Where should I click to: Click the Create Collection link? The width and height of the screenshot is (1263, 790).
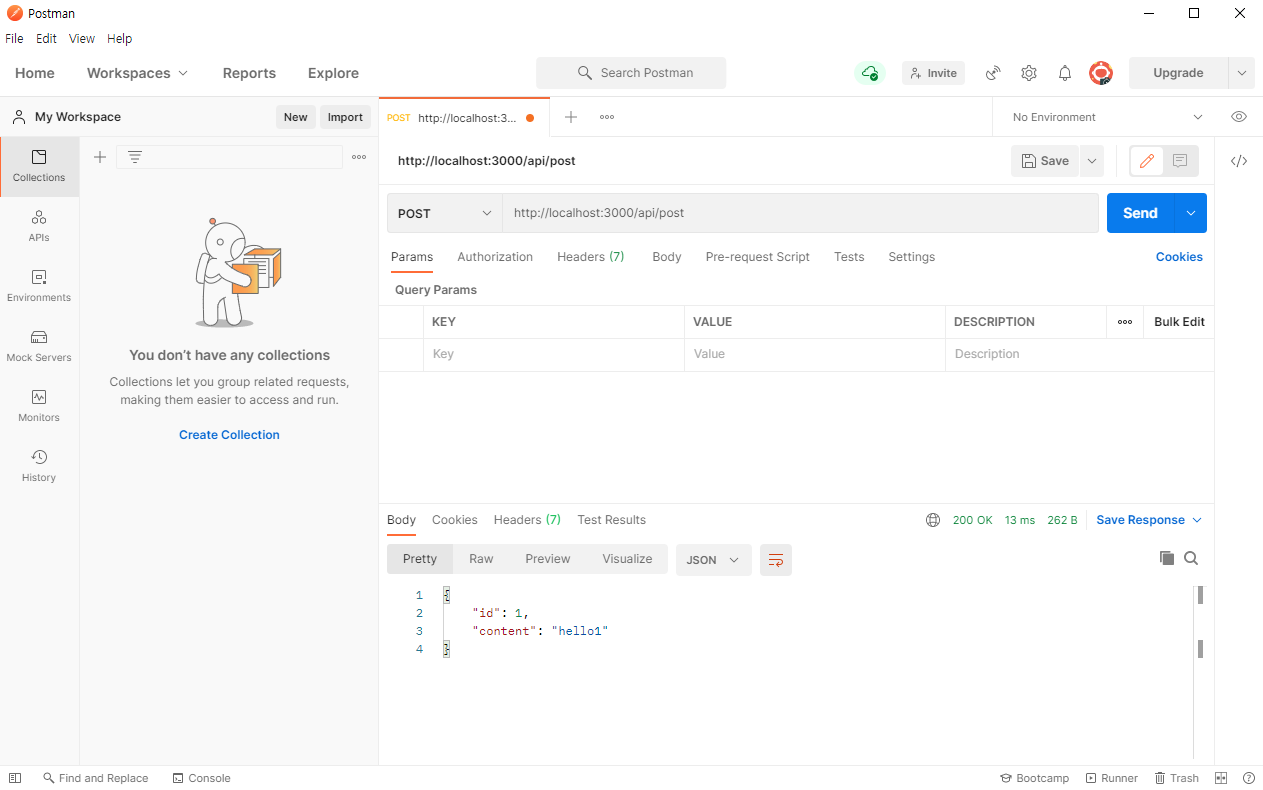(x=229, y=435)
